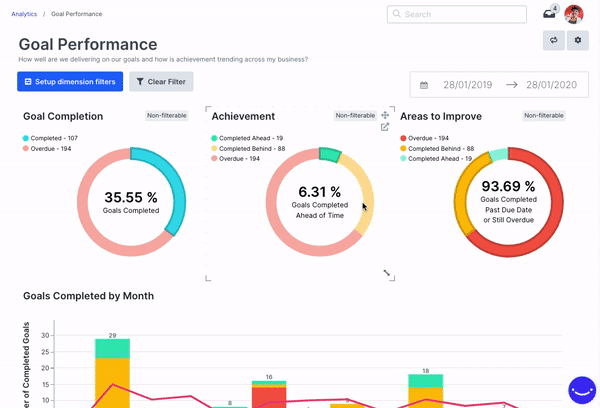
Task: Click move handle on Achievement widget
Action: [x=385, y=116]
